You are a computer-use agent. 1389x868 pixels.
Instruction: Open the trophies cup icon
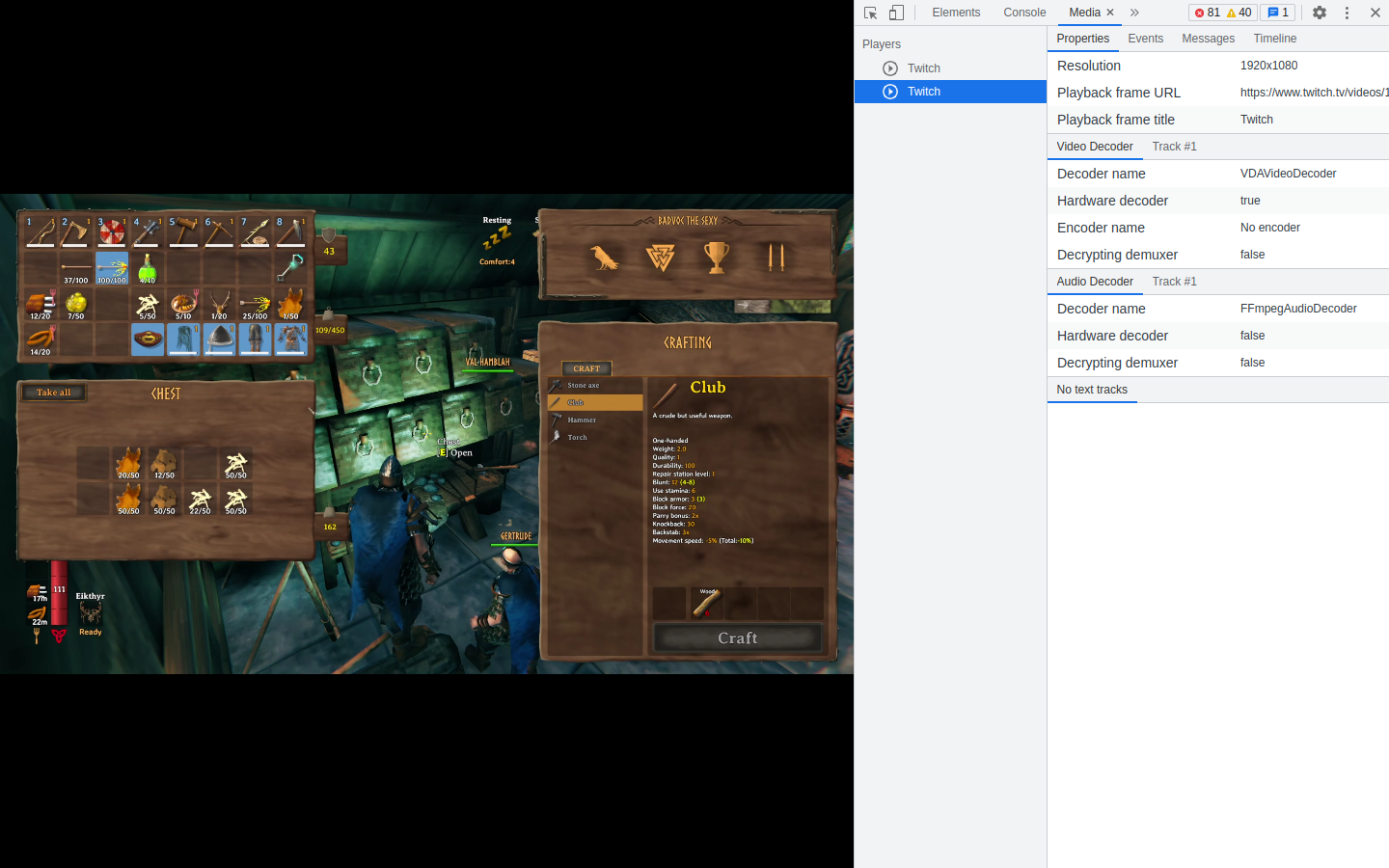(x=717, y=258)
